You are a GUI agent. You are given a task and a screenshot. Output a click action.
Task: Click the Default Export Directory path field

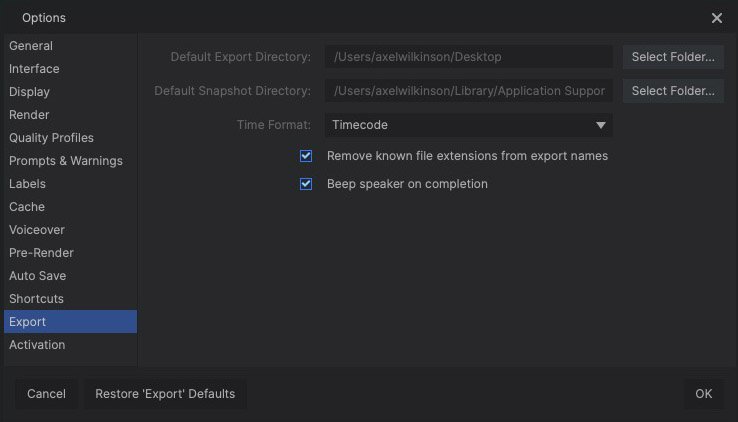(468, 57)
